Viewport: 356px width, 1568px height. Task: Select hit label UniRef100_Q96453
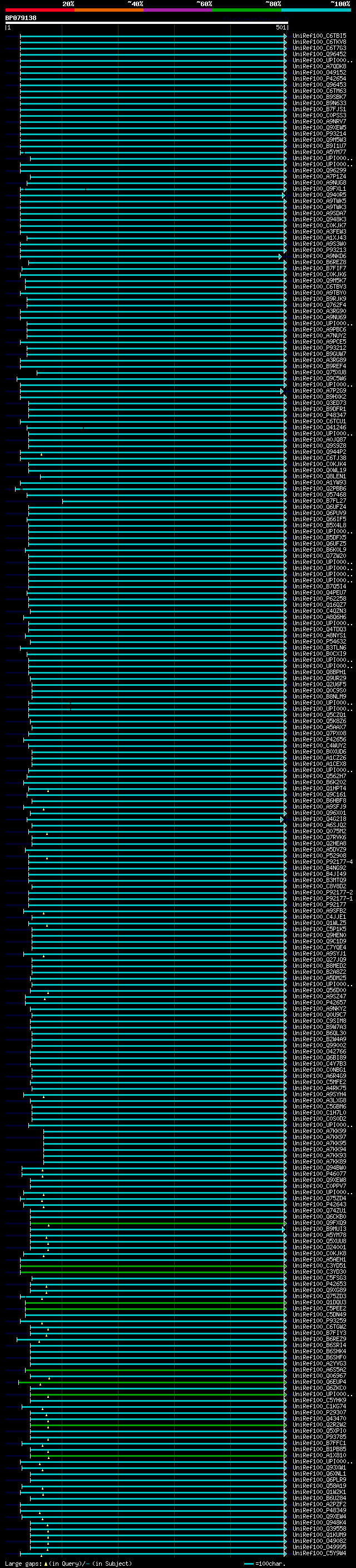click(319, 85)
